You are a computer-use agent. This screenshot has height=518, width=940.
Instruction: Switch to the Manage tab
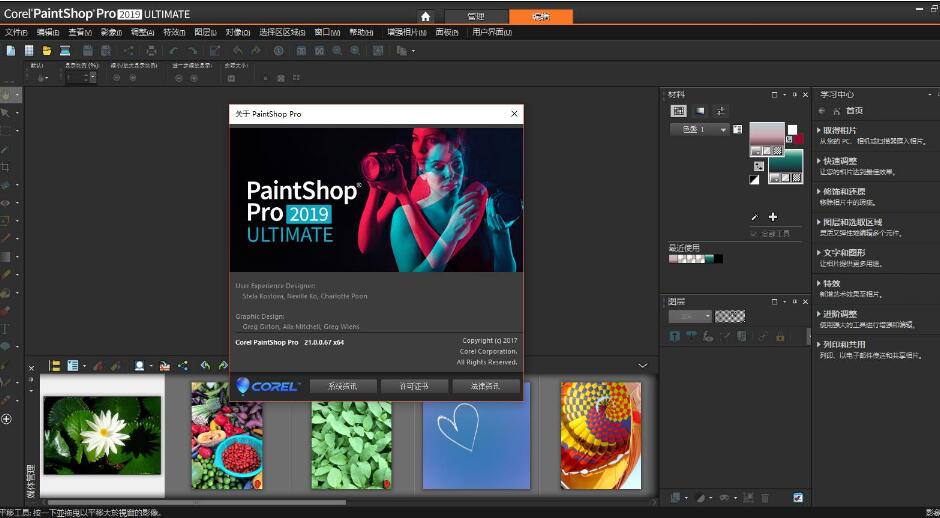(x=476, y=17)
